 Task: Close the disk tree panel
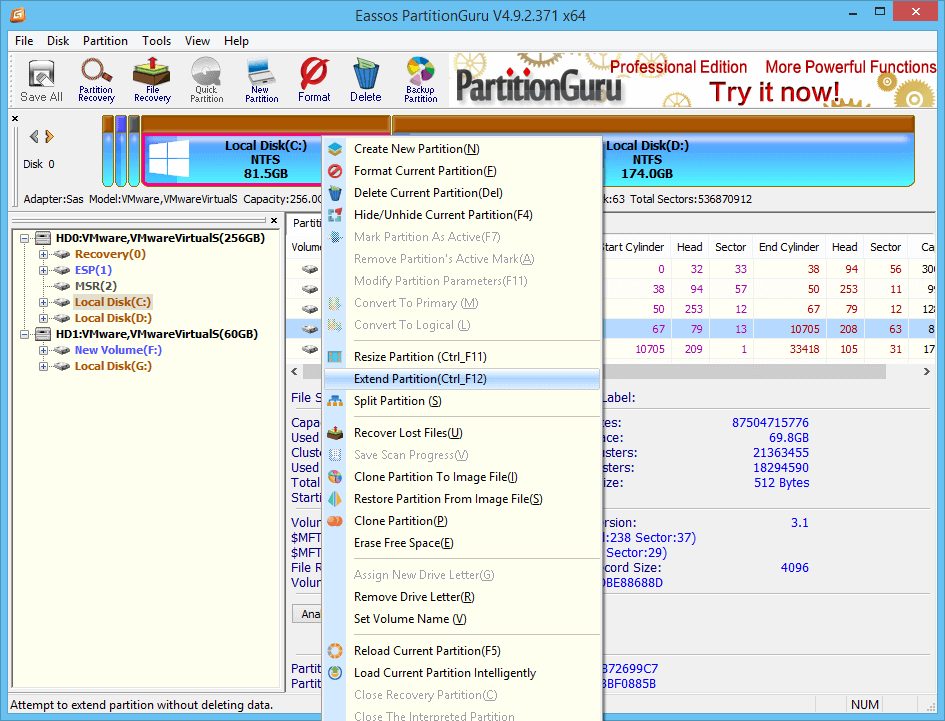274,221
